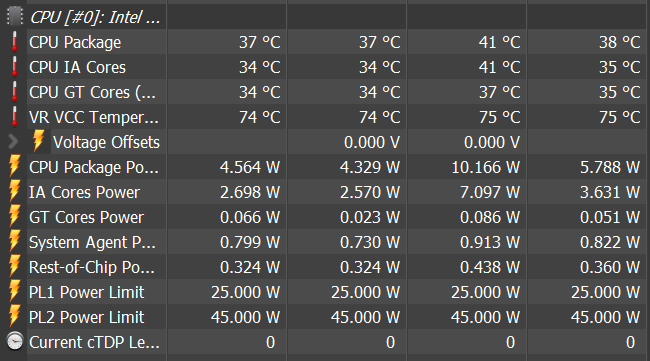Click thermometer icon beside VR VCC Temperature
This screenshot has width=650, height=361.
click(15, 116)
